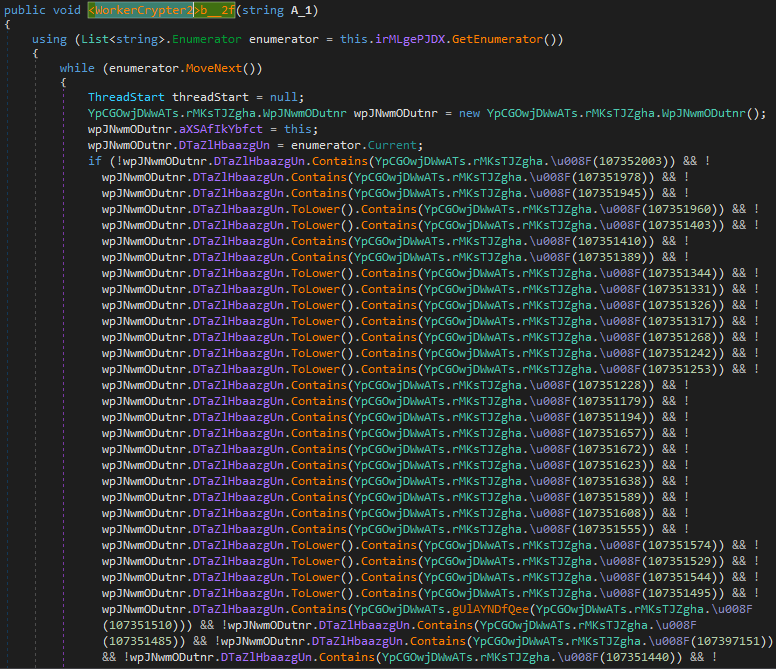The width and height of the screenshot is (776, 669).
Task: Select the number 107351960
Action: 679,209
